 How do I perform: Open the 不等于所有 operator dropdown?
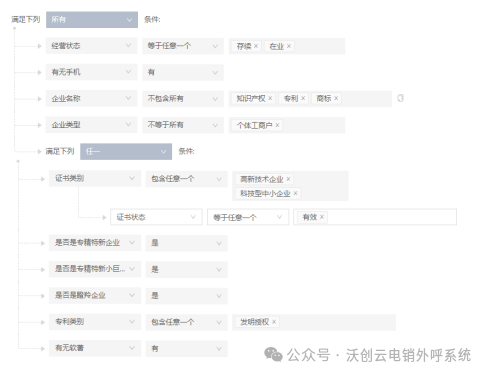183,125
